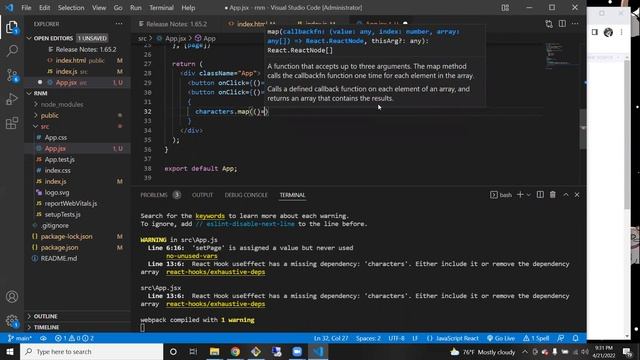Open logo.svg in the file tree
The image size is (640, 360).
coord(57,192)
